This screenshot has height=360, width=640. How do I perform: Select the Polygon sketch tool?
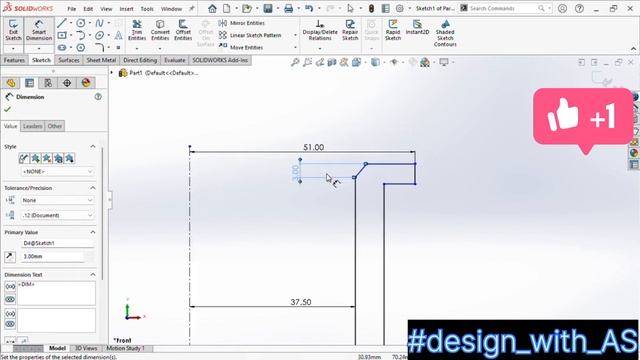[81, 48]
